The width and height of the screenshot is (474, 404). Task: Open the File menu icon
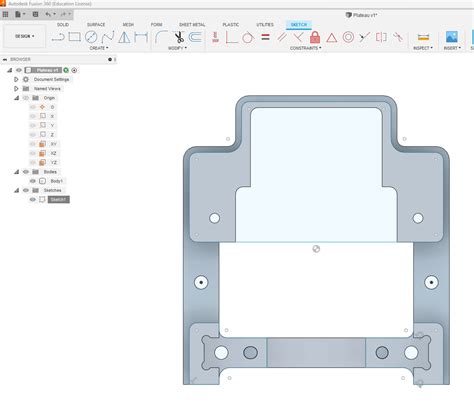[18, 14]
